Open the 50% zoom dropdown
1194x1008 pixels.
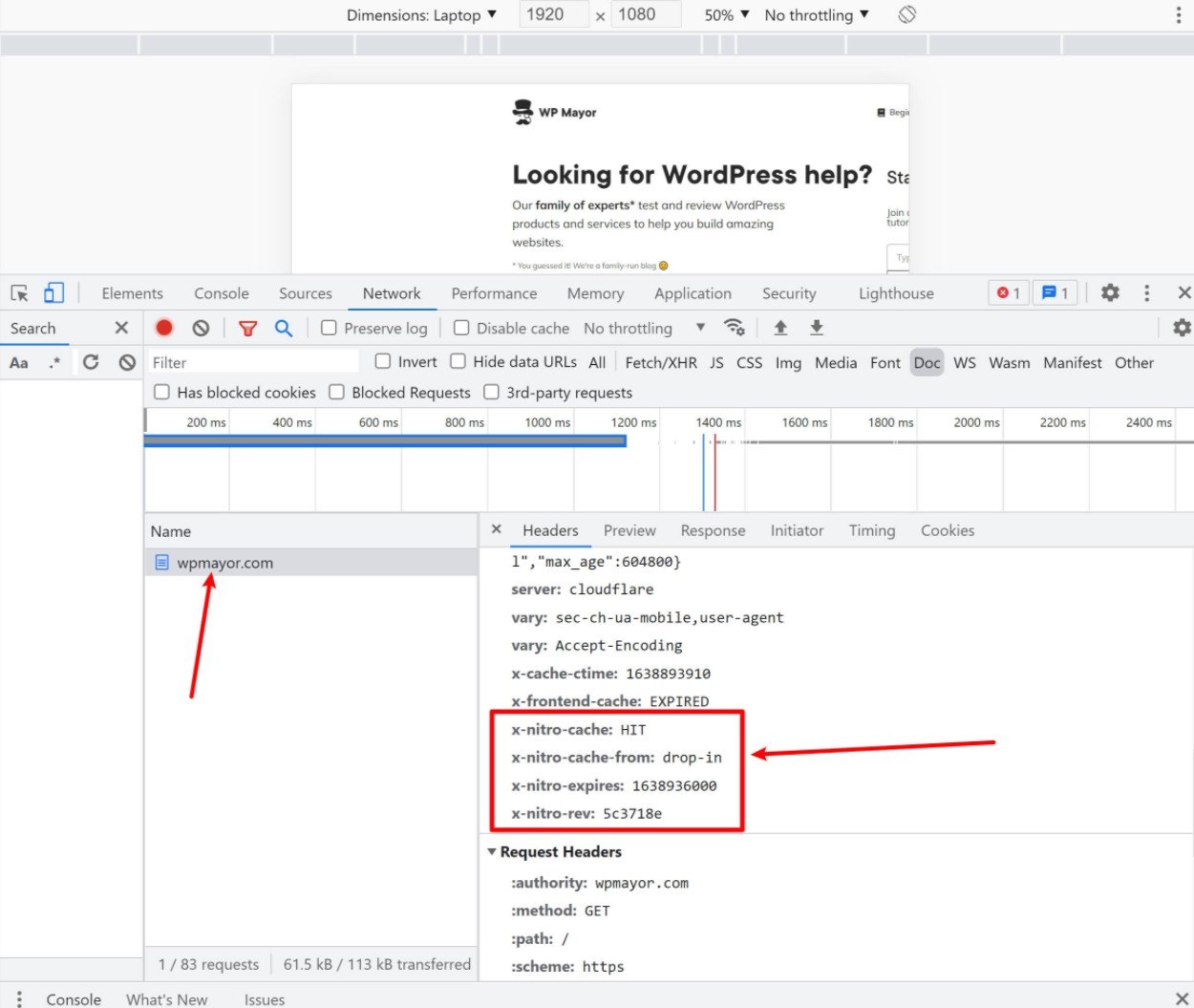726,15
